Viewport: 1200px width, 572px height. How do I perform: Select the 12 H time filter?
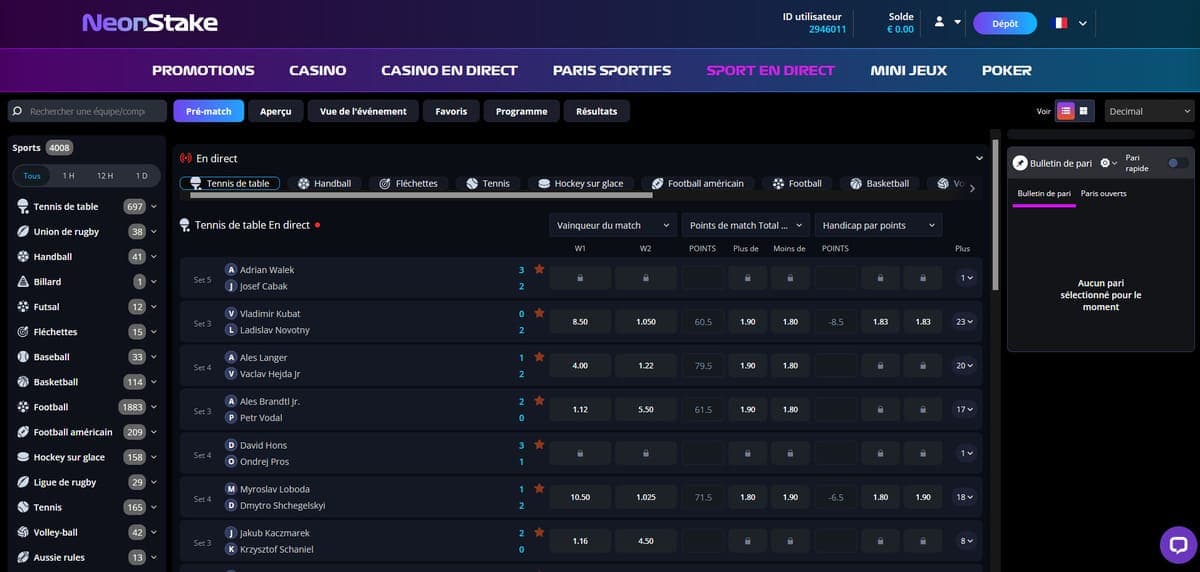coord(104,176)
